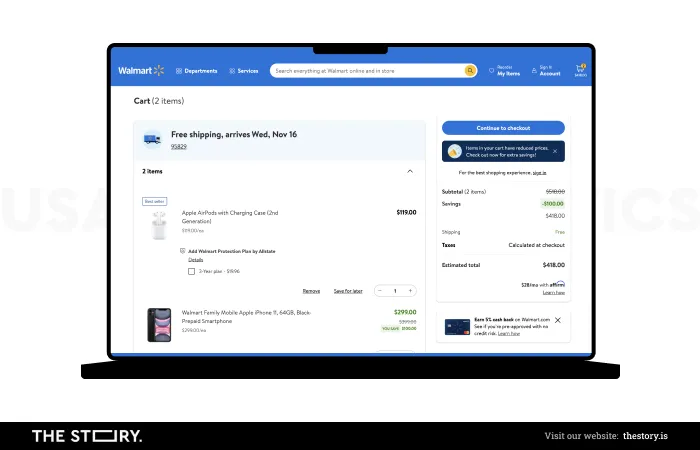
Task: Open Apple AirPods with Charging Case title
Action: [230, 217]
